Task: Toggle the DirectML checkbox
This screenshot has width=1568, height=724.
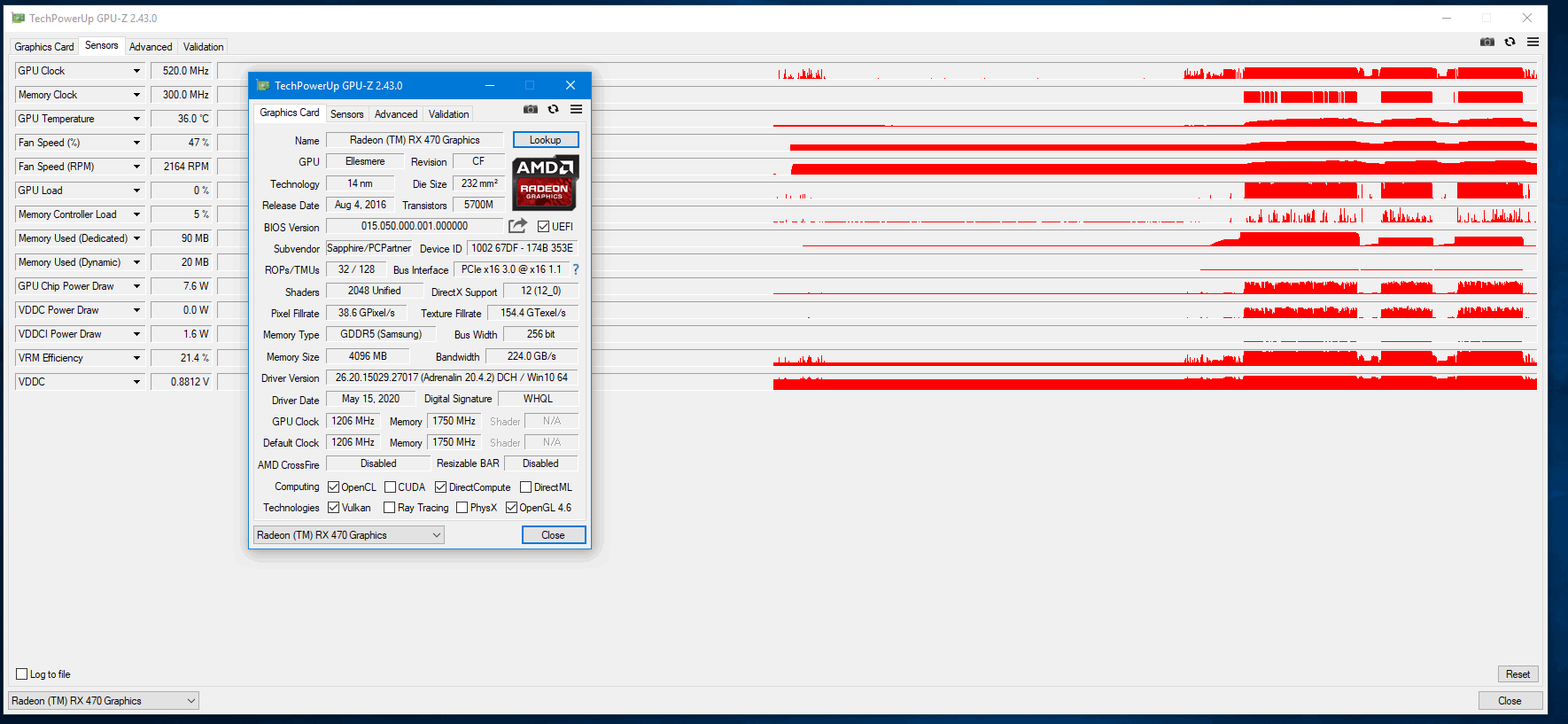Action: coord(525,487)
